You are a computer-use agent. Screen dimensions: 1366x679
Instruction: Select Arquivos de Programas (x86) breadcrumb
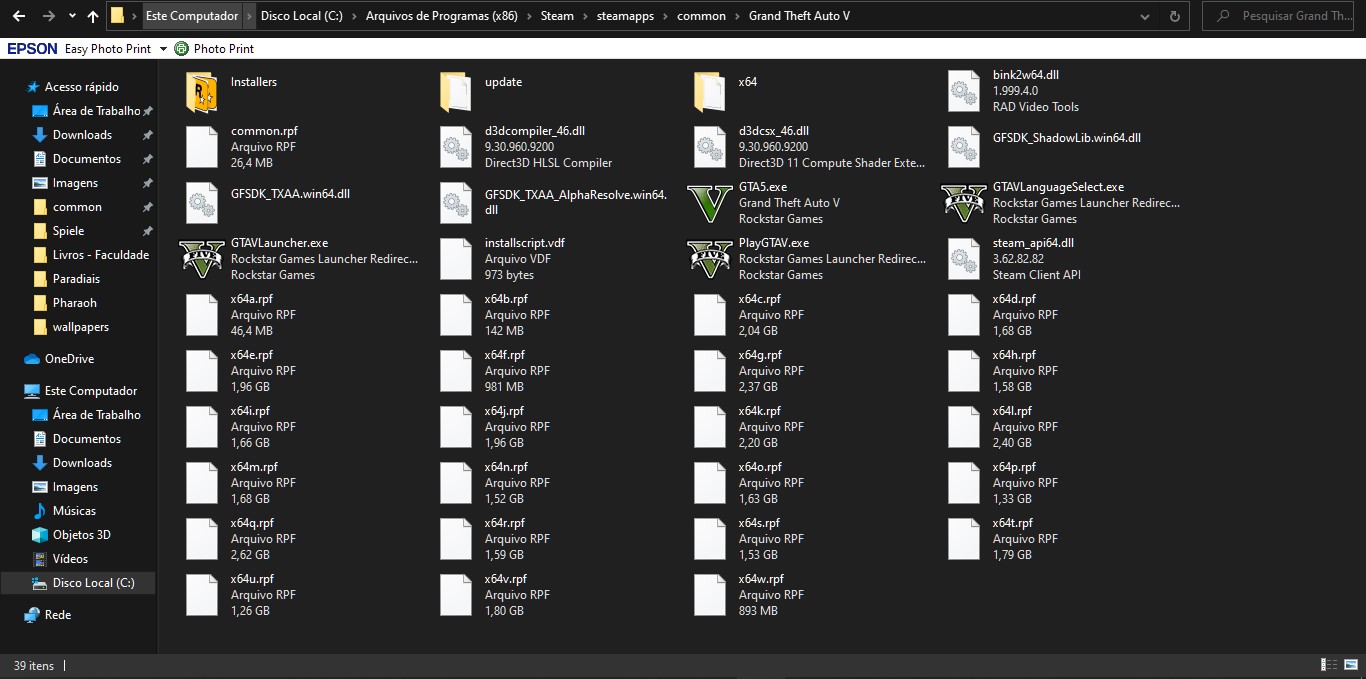[442, 16]
